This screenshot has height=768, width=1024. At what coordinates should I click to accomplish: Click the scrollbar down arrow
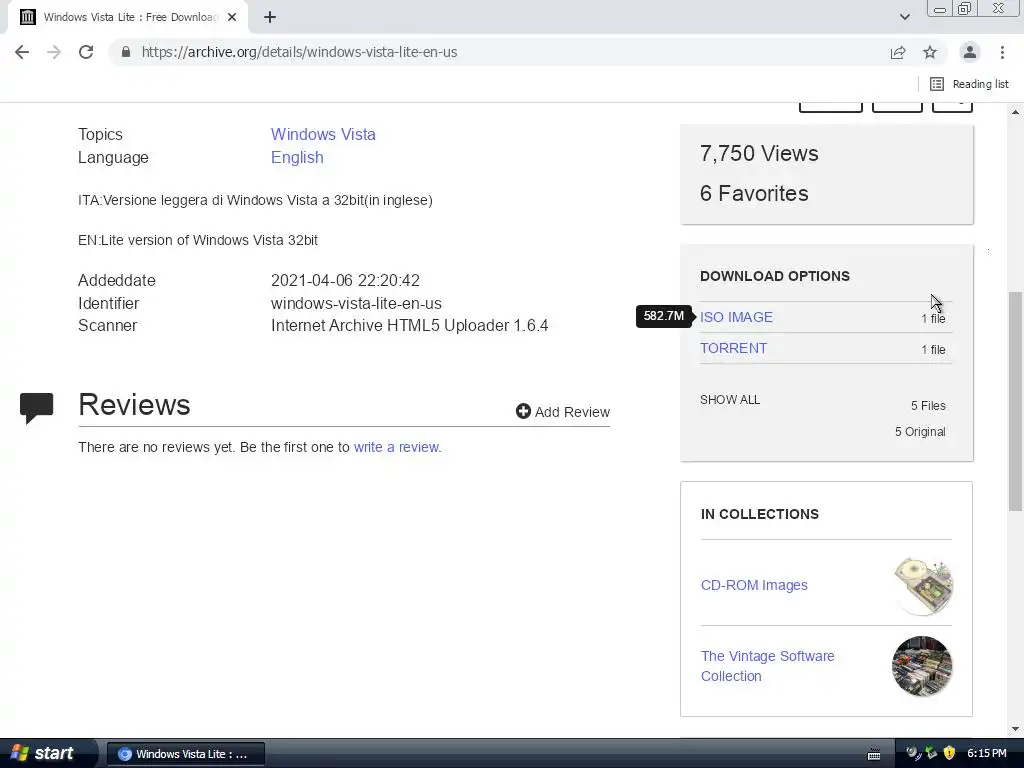pos(1016,729)
